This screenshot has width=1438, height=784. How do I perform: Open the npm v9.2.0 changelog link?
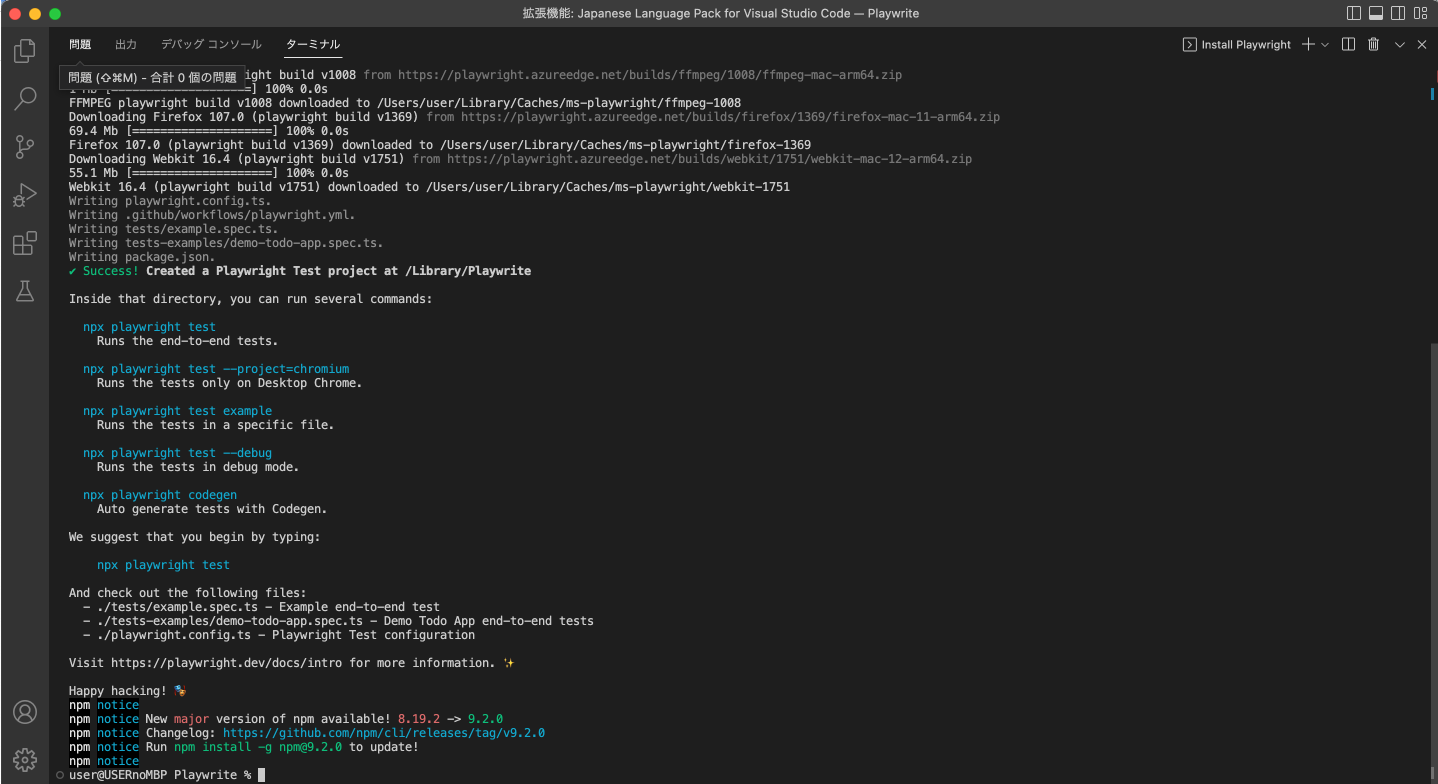click(384, 733)
